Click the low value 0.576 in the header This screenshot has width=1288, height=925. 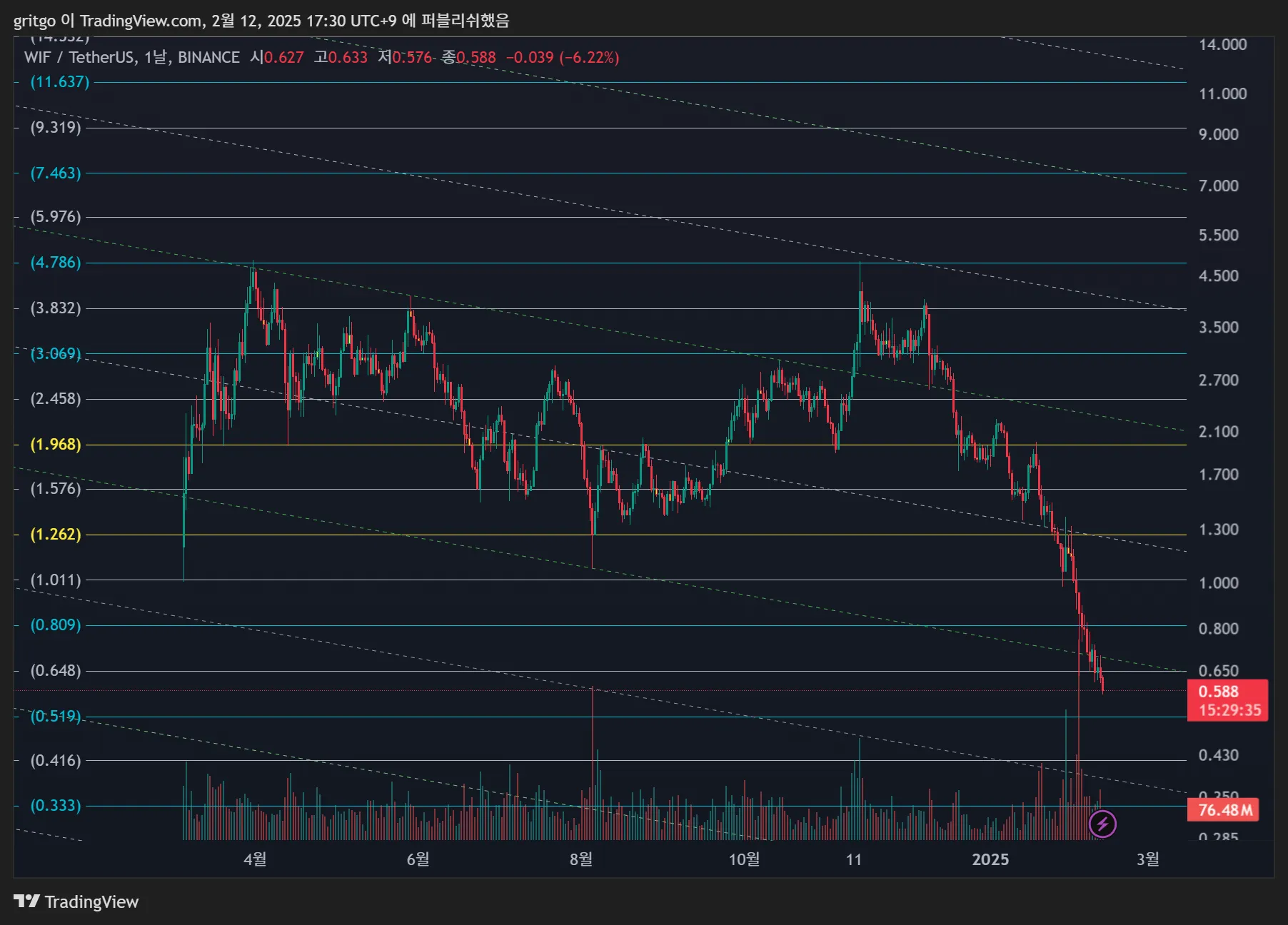pos(412,57)
